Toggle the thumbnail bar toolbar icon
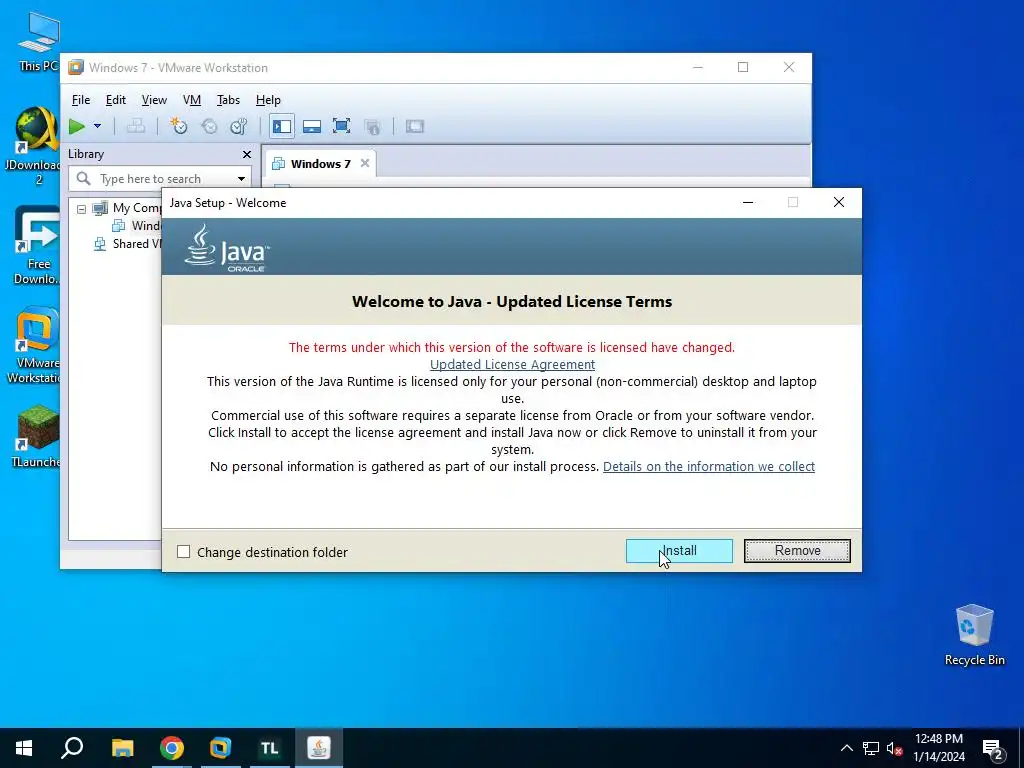Screen dimensions: 1024x768 (312, 126)
